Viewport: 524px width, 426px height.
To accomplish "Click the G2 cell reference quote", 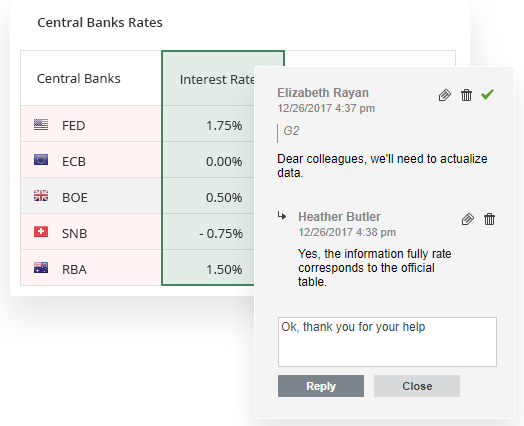I will point(291,131).
